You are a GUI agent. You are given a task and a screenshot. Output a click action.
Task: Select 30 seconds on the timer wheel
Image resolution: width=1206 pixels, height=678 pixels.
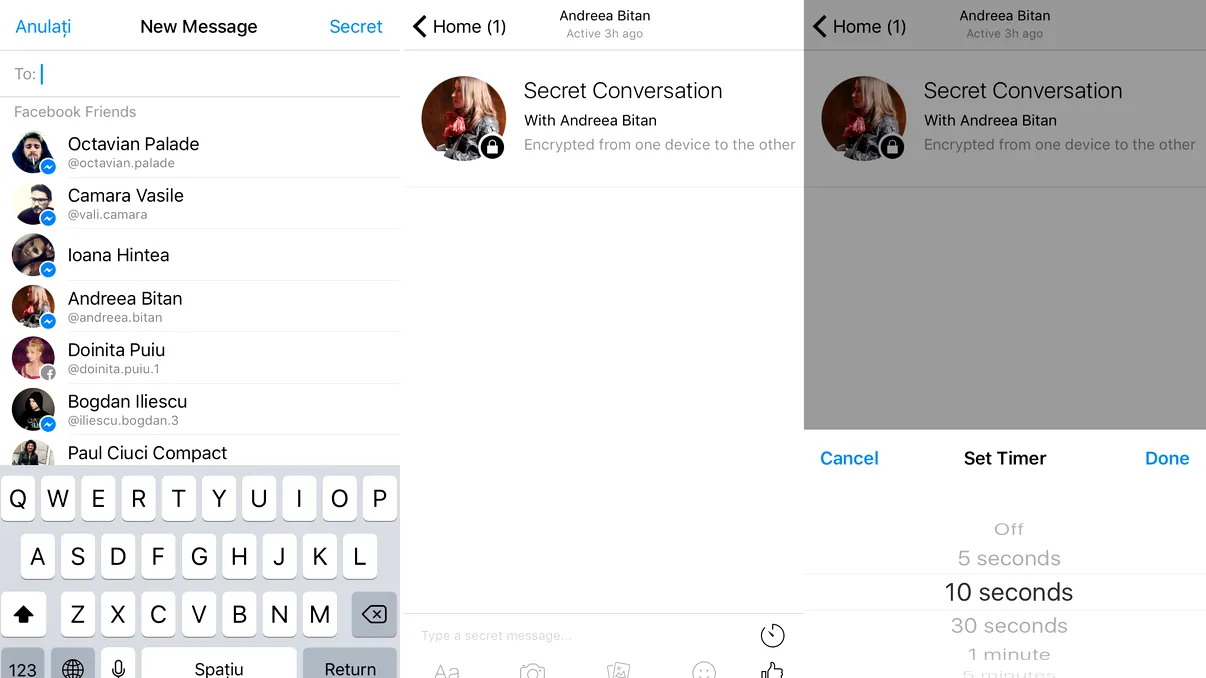(x=1009, y=624)
